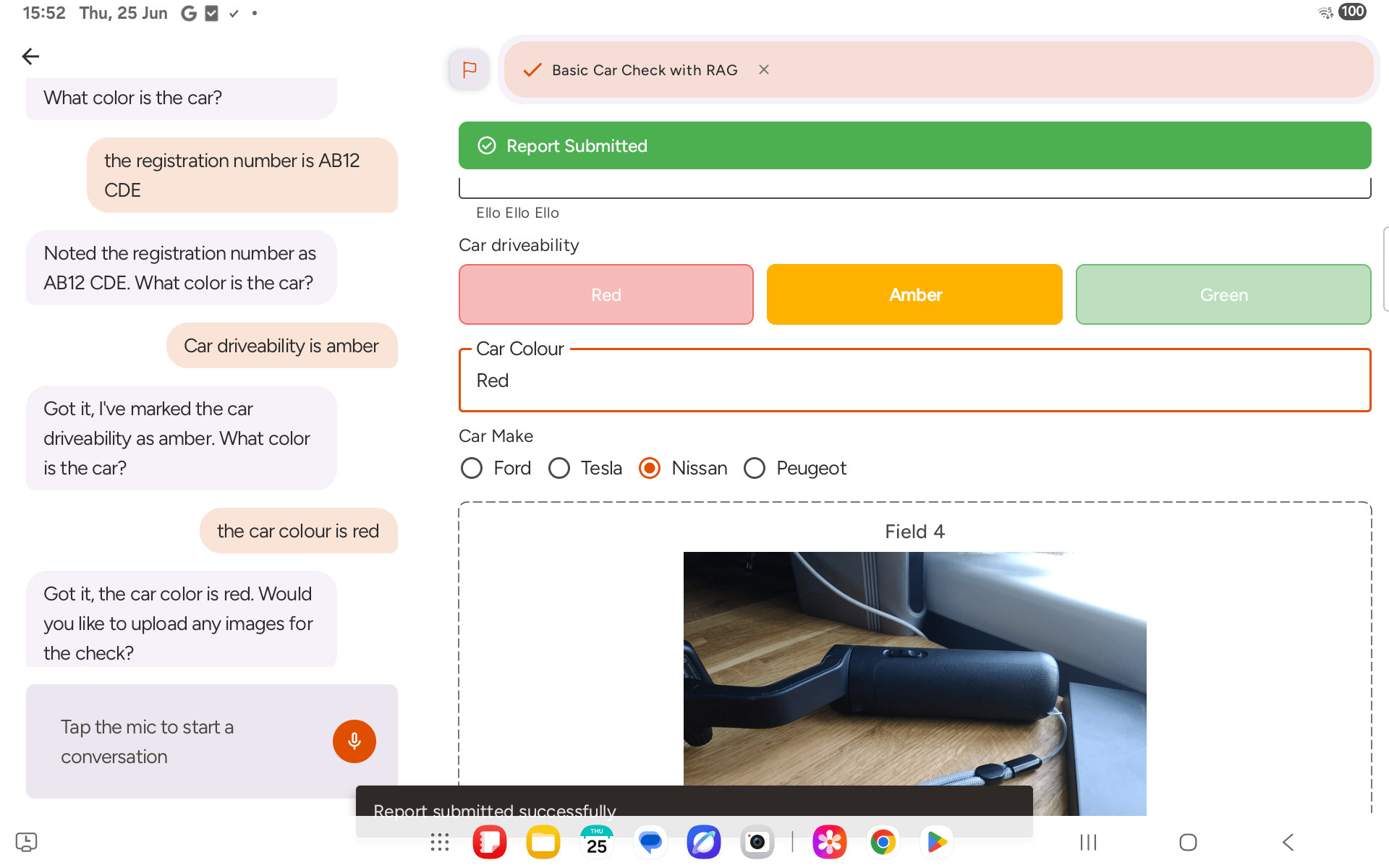Close the Basic Car Check with RAG tab

(764, 69)
